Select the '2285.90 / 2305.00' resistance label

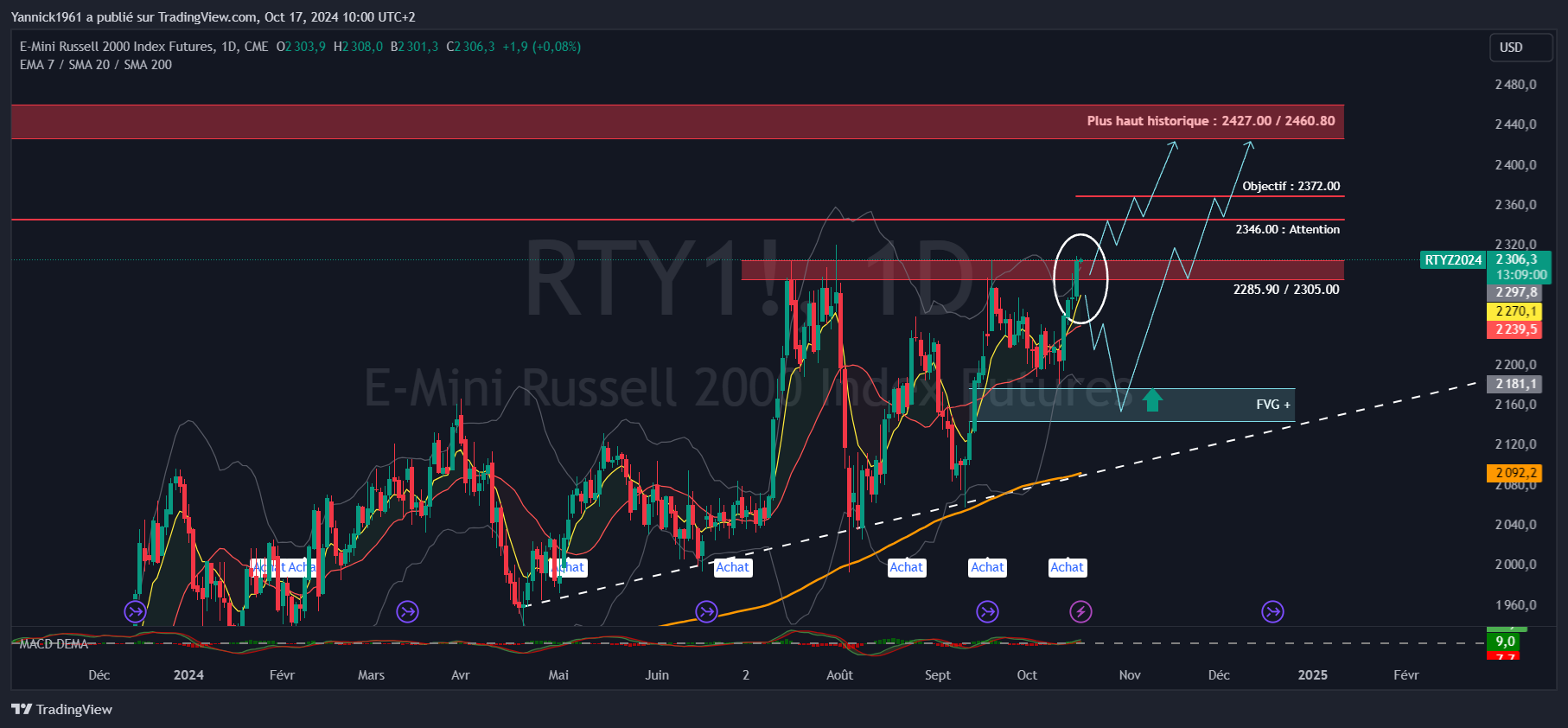(x=1286, y=290)
